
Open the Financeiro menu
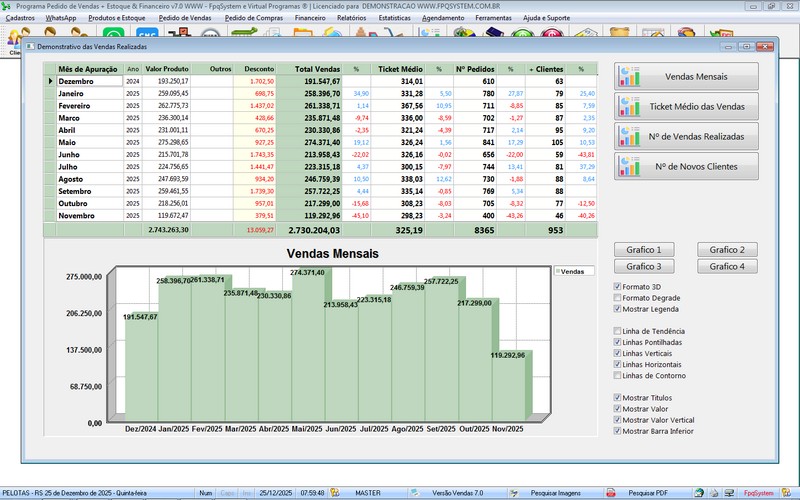pyautogui.click(x=310, y=18)
